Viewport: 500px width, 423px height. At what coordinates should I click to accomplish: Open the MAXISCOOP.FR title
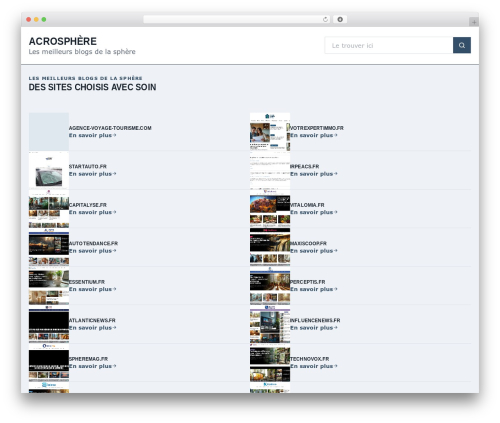308,243
